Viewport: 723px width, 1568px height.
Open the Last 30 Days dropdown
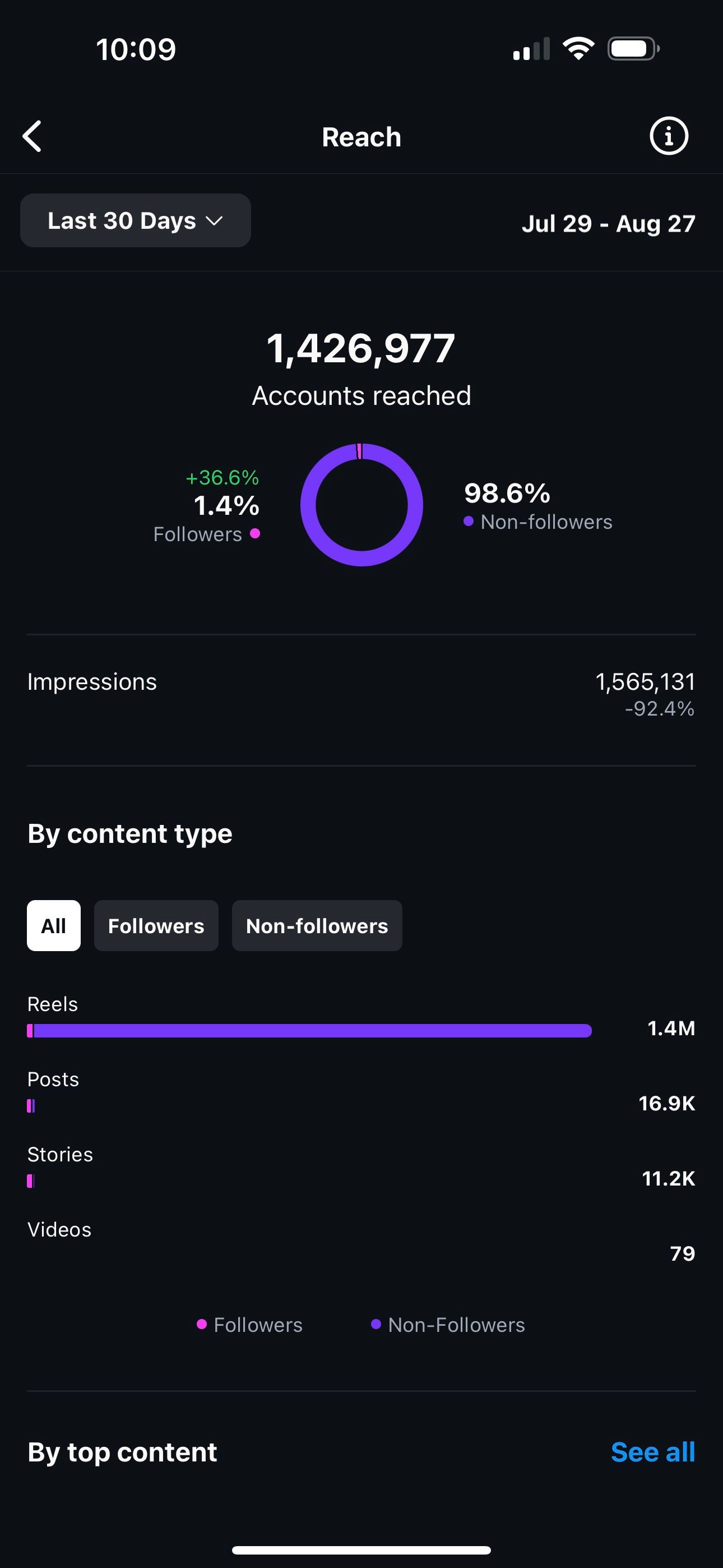136,220
